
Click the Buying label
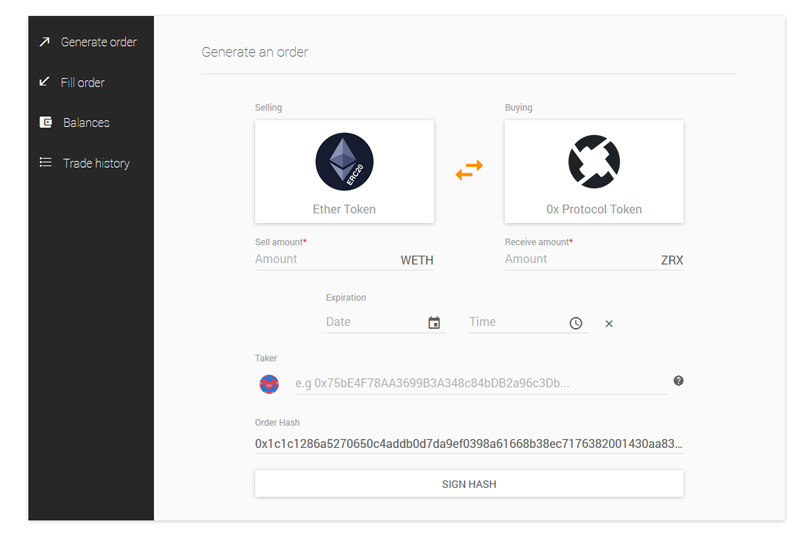point(518,107)
